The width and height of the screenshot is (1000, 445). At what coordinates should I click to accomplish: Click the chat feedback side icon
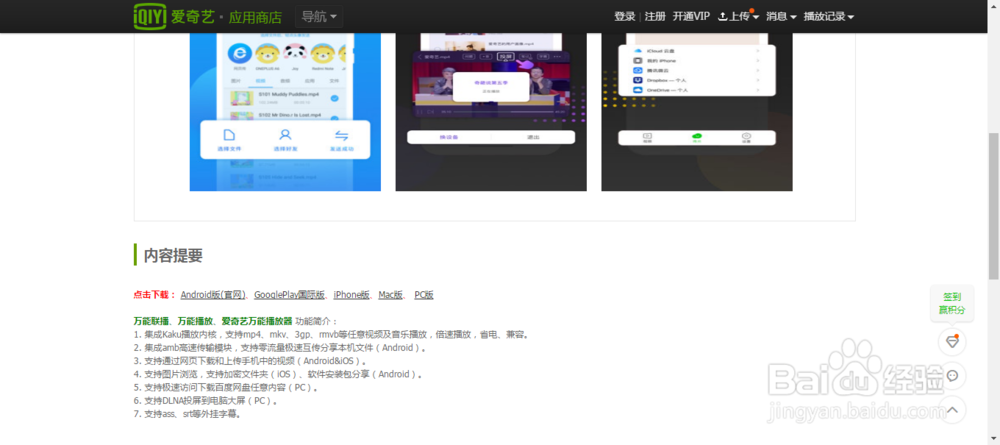(x=952, y=376)
